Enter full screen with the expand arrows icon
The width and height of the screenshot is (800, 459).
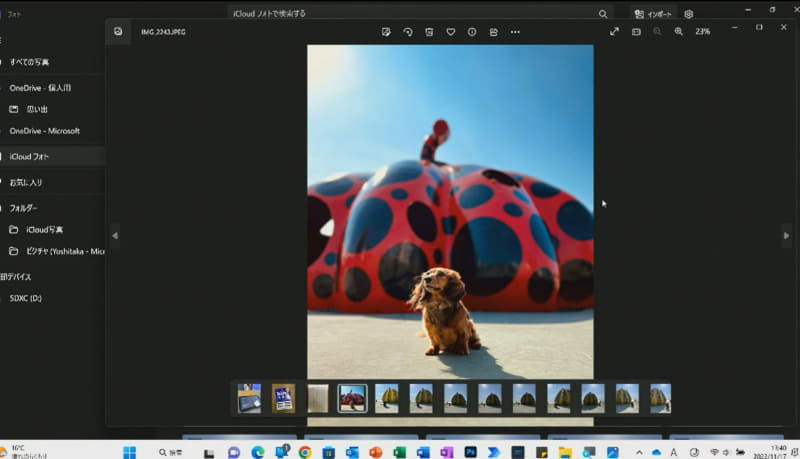click(x=614, y=32)
